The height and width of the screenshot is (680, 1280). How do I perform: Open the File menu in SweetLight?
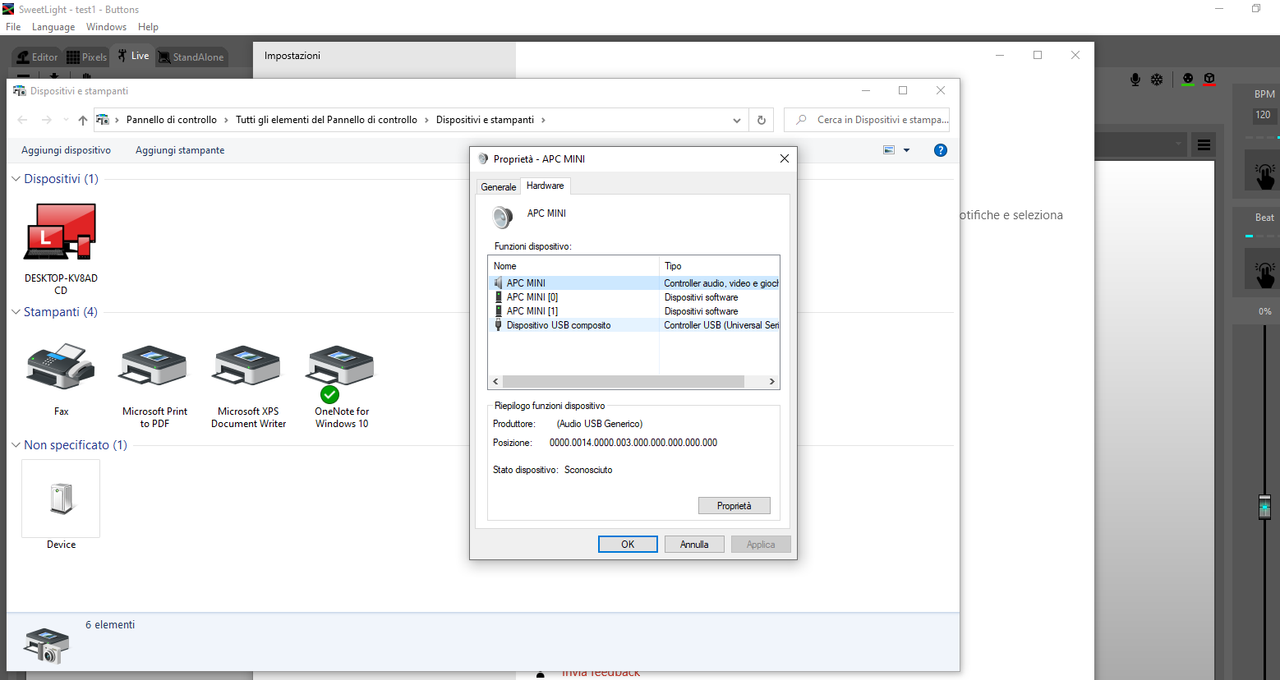coord(13,27)
